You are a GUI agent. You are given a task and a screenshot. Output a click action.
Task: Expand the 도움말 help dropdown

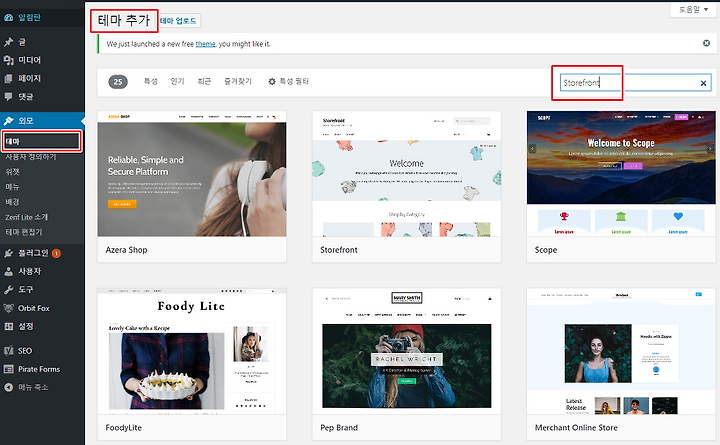point(693,10)
